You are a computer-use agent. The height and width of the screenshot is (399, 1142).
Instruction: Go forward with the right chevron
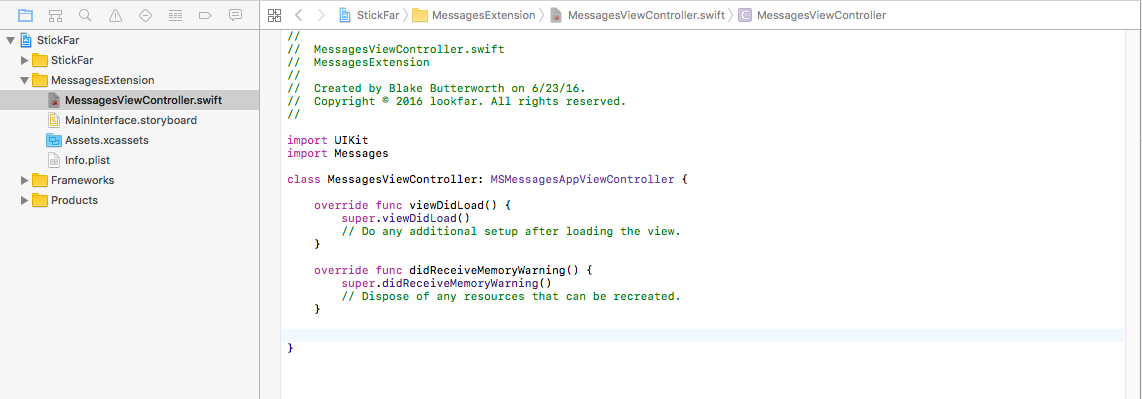[x=321, y=15]
